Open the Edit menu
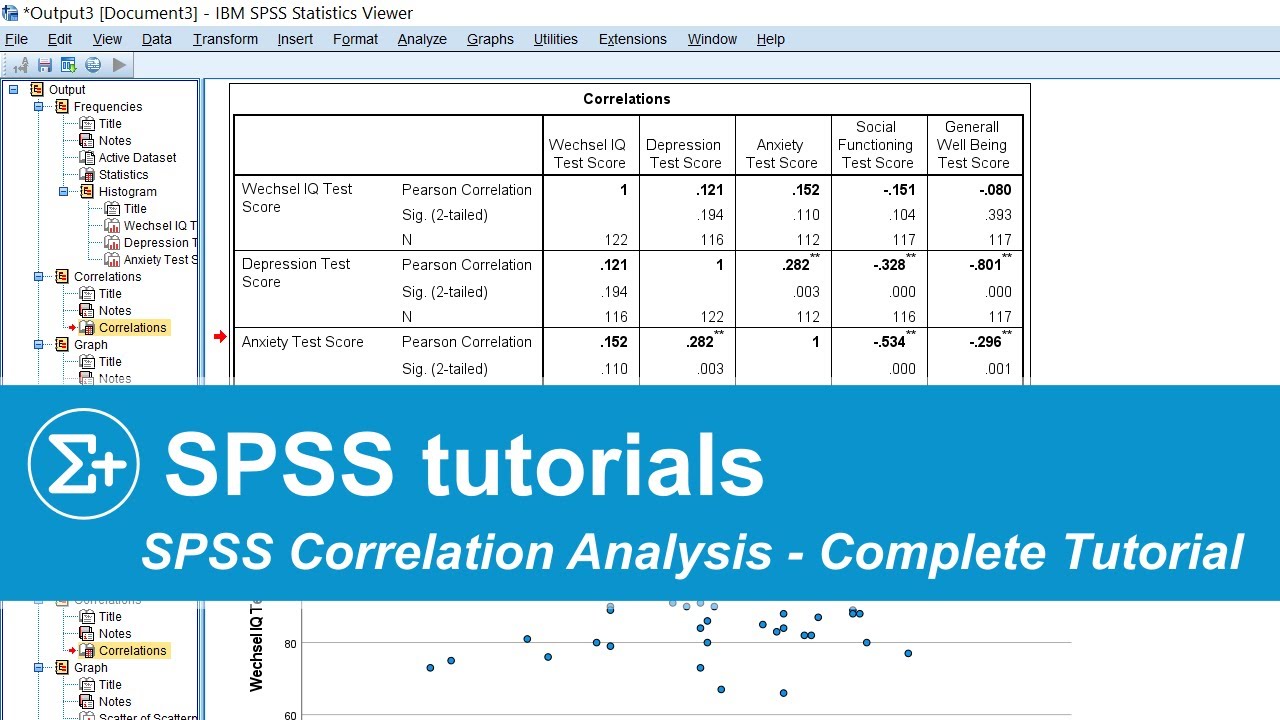The height and width of the screenshot is (720, 1280). tap(60, 39)
